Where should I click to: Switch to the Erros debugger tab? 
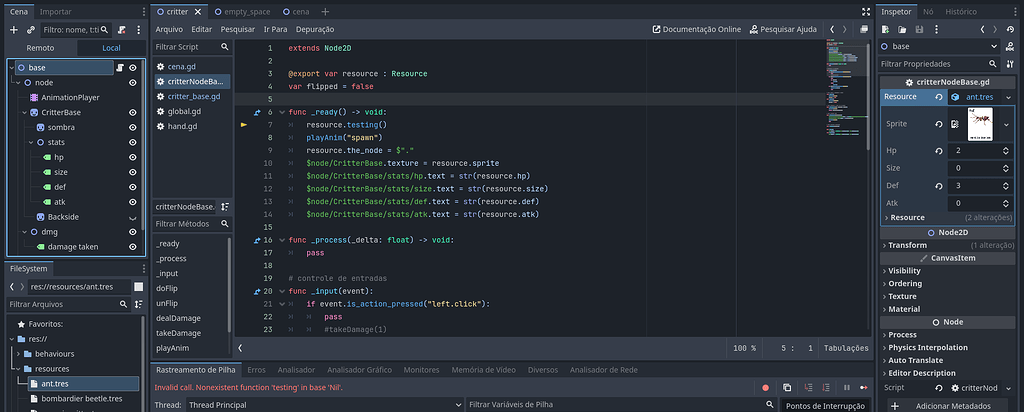tap(256, 369)
